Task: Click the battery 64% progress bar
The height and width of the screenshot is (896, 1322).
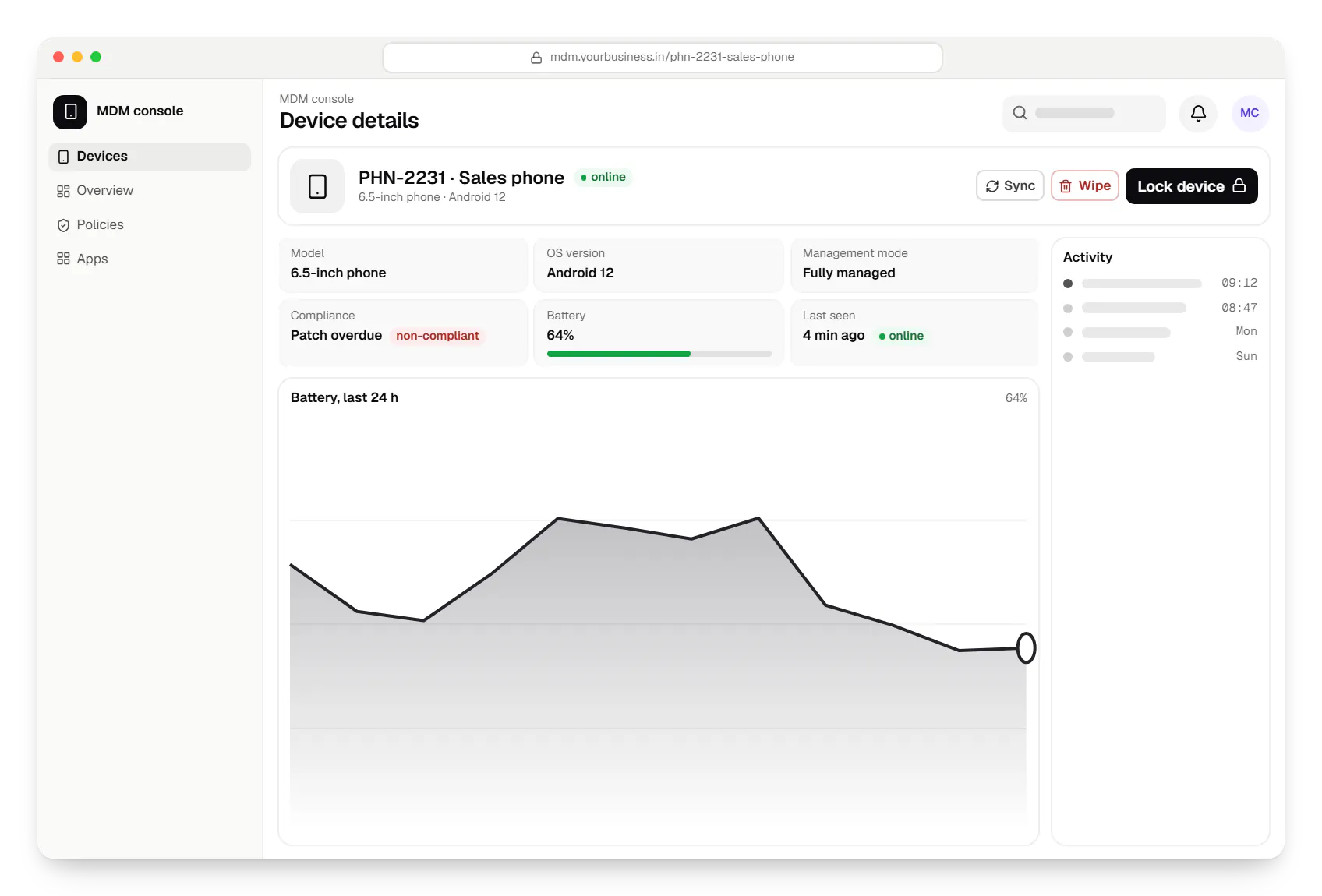Action: [x=659, y=354]
